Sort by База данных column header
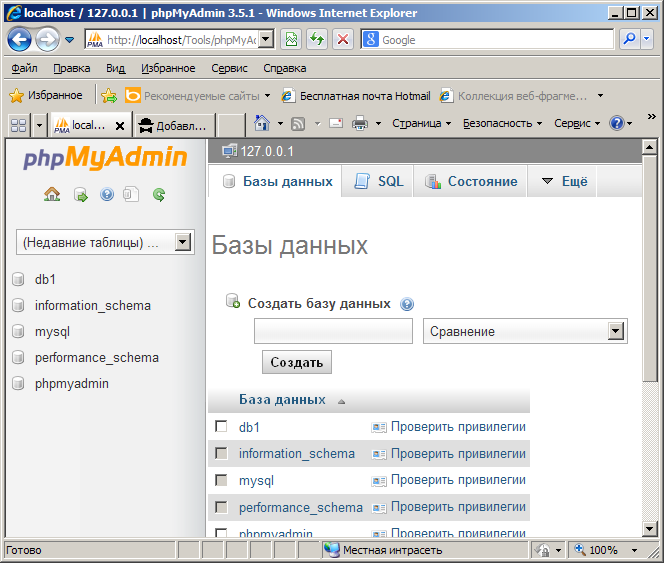This screenshot has height=563, width=664. pos(282,399)
